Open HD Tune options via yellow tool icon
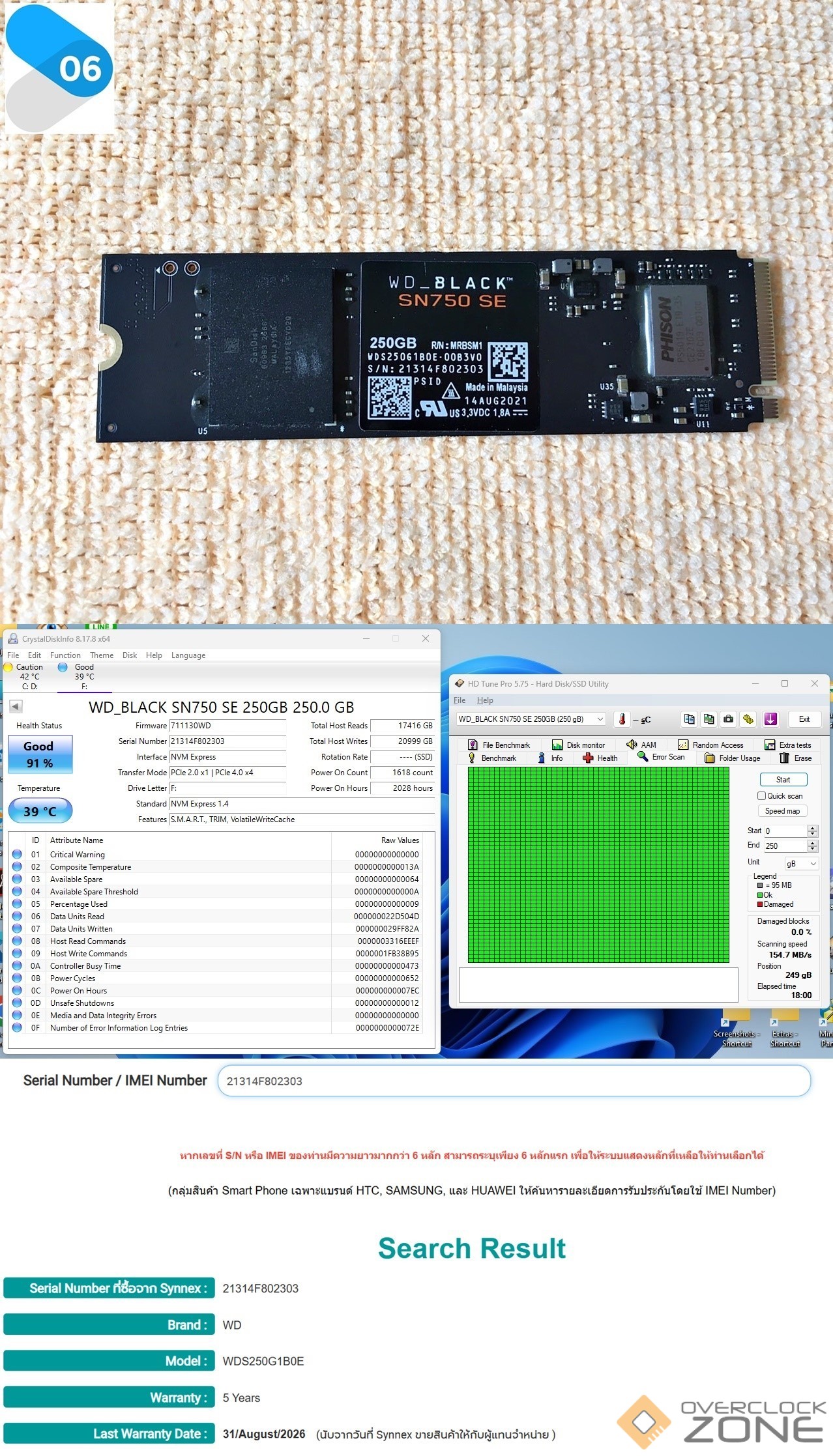 748,719
